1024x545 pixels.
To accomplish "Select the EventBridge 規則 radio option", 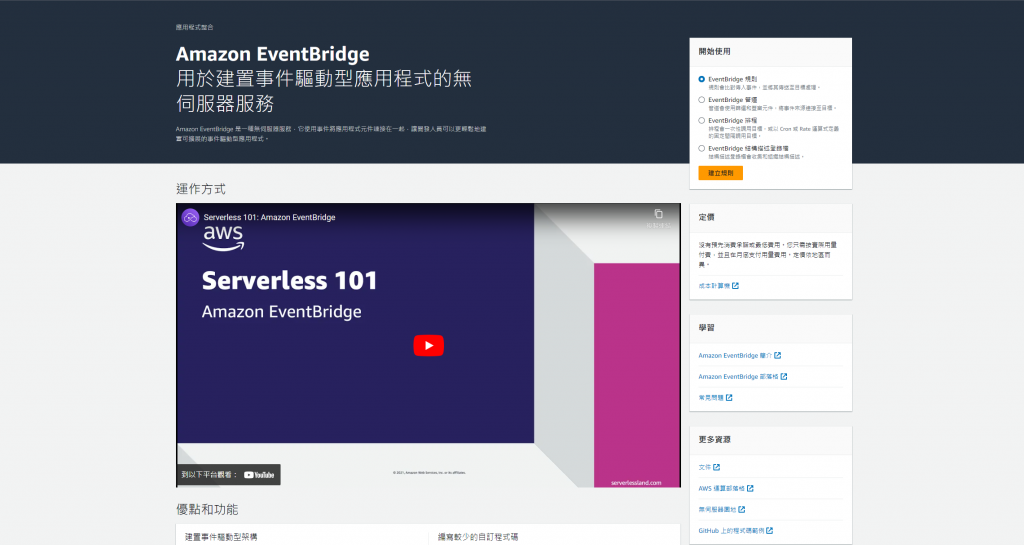I will (701, 79).
